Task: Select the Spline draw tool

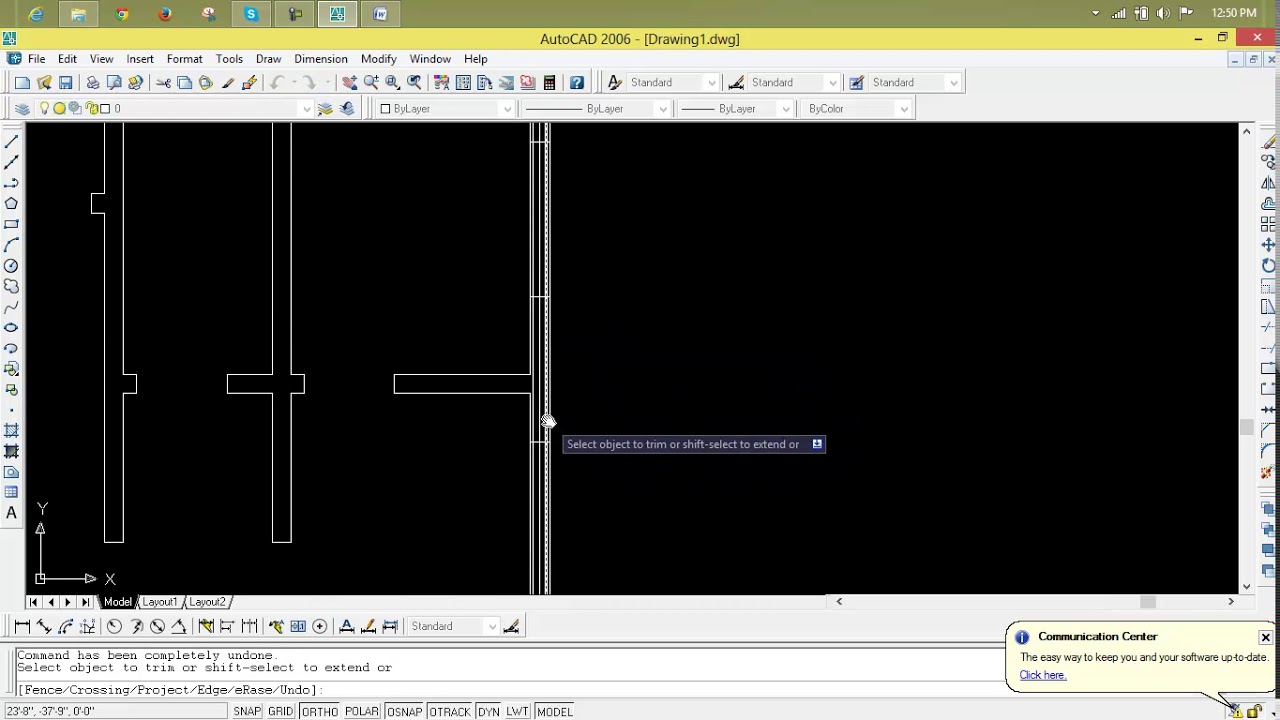Action: [x=11, y=307]
